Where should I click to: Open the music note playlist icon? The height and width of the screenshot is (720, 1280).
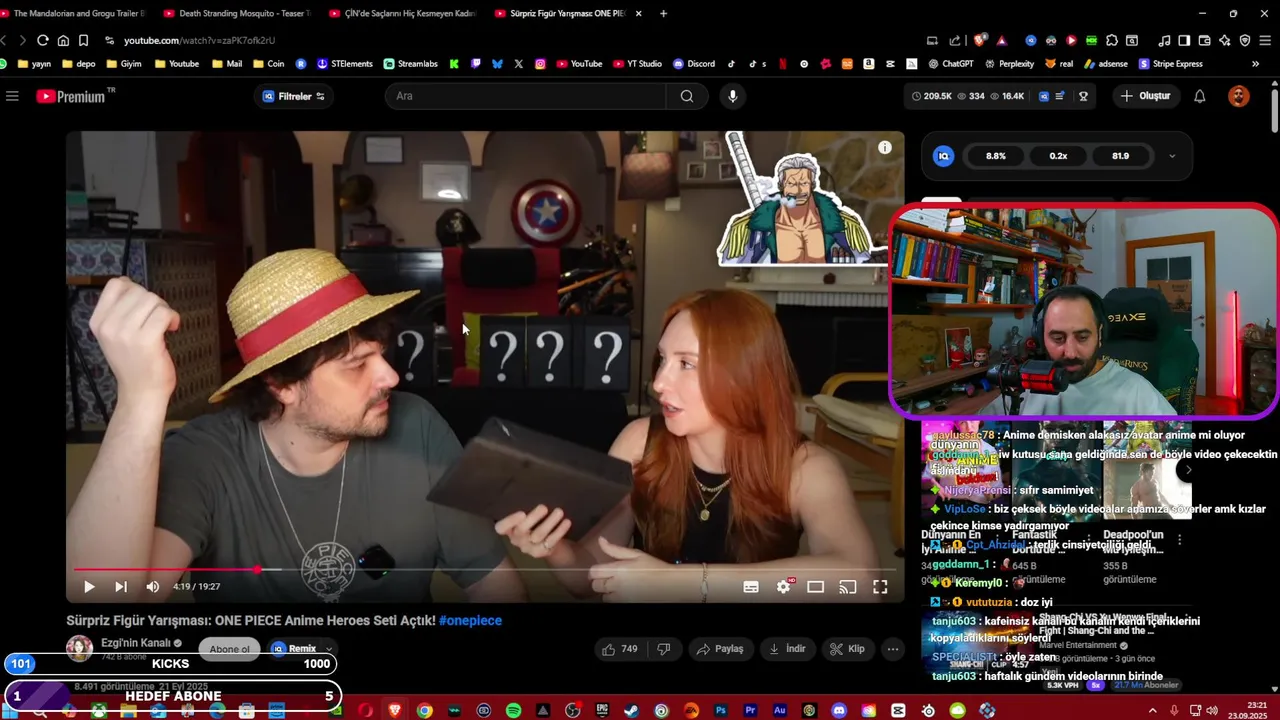pyautogui.click(x=1164, y=40)
